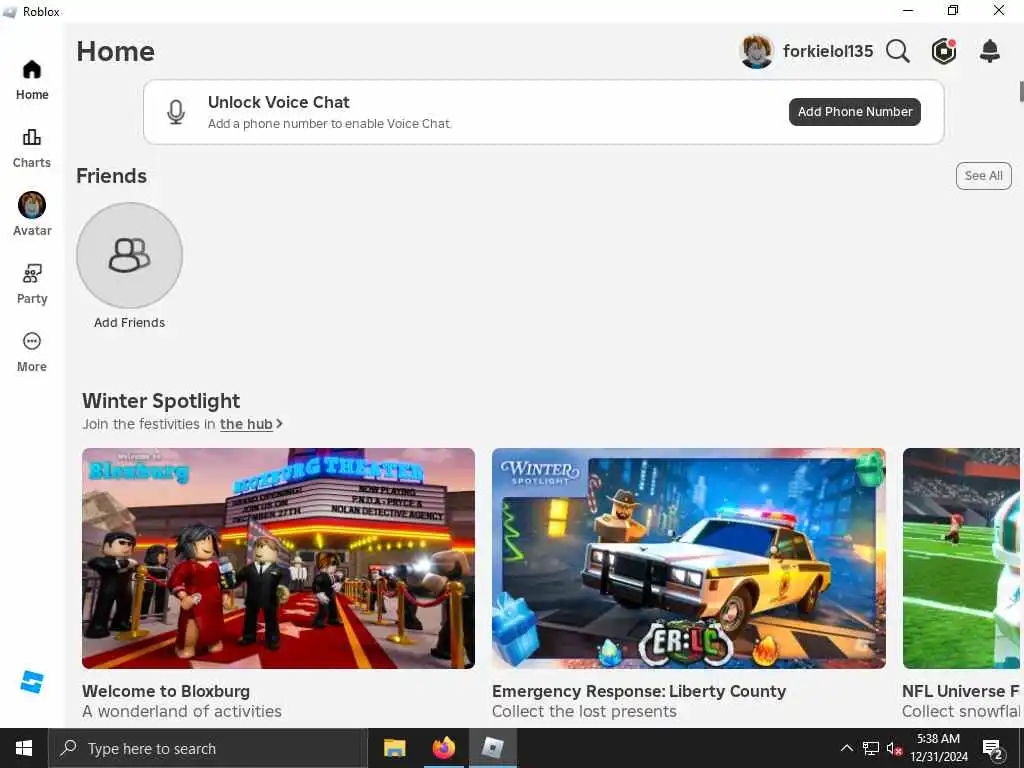Click the microphone icon in Voice Chat banner

pyautogui.click(x=176, y=112)
